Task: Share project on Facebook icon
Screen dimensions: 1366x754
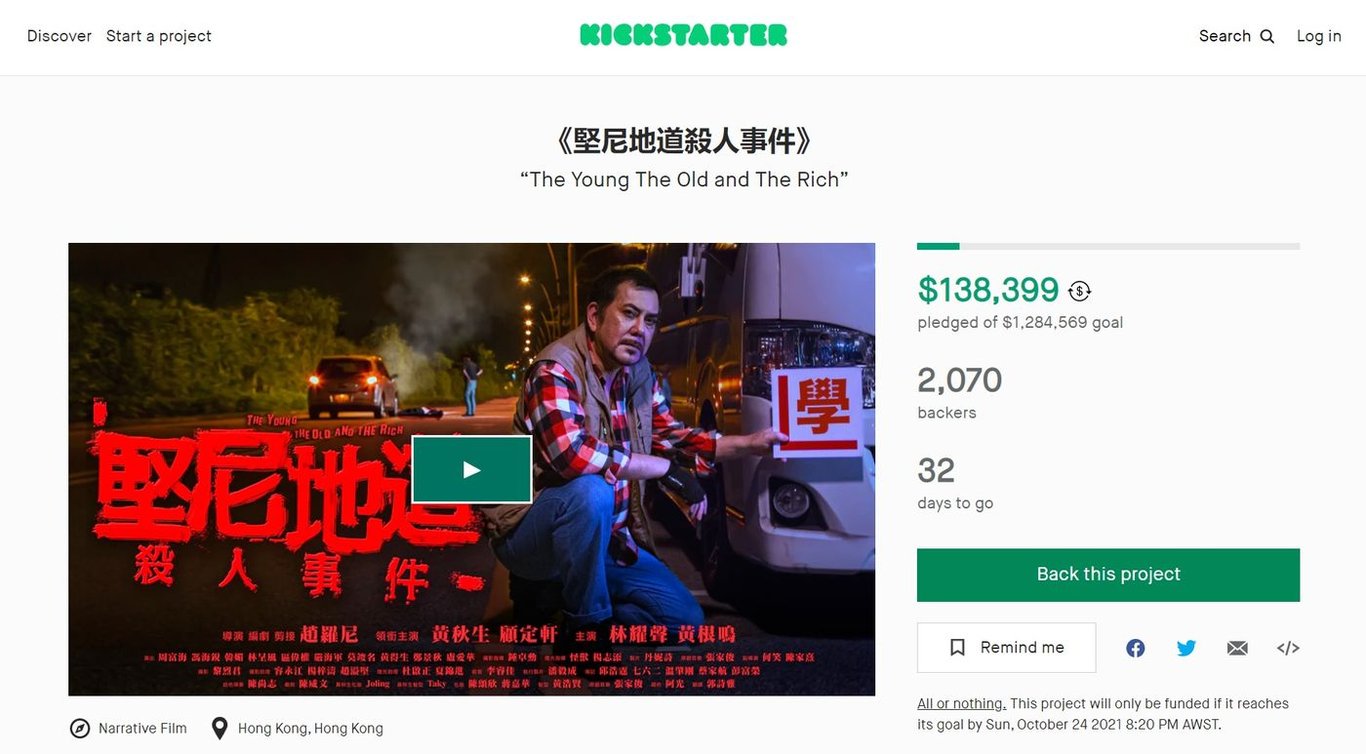Action: [x=1135, y=648]
